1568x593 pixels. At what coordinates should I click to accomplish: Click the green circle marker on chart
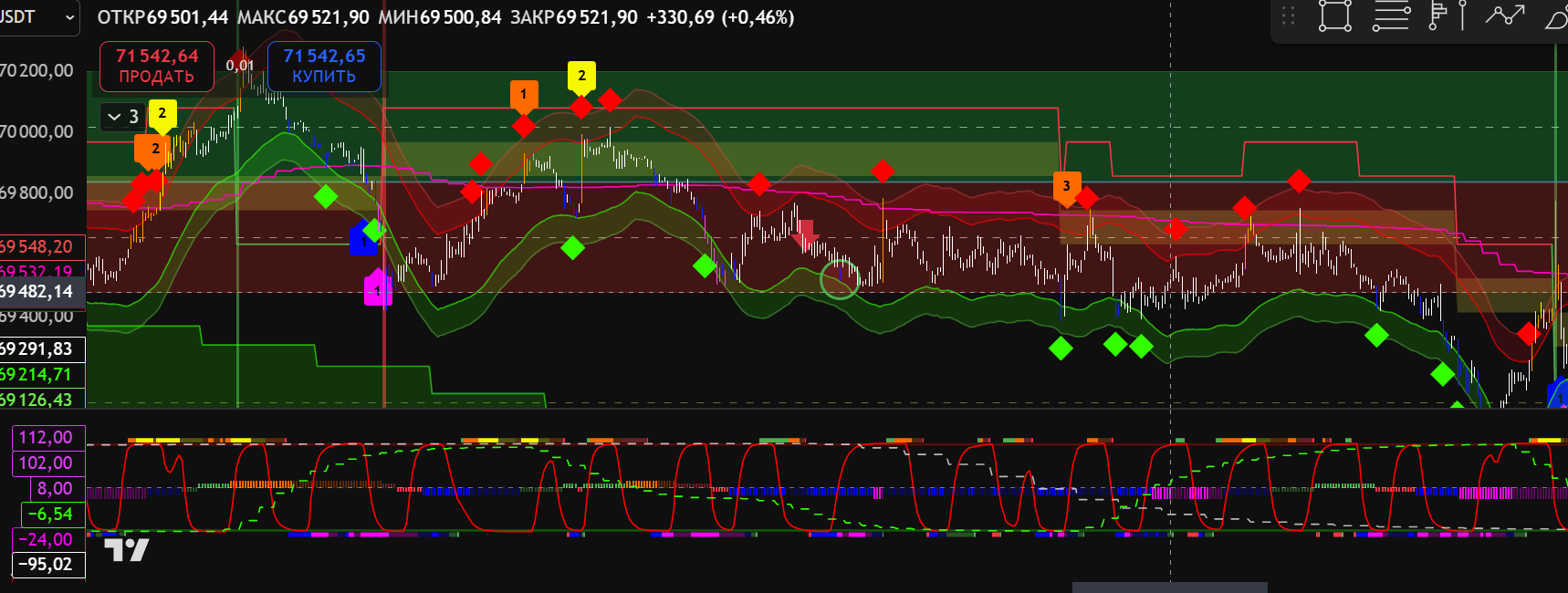[839, 279]
